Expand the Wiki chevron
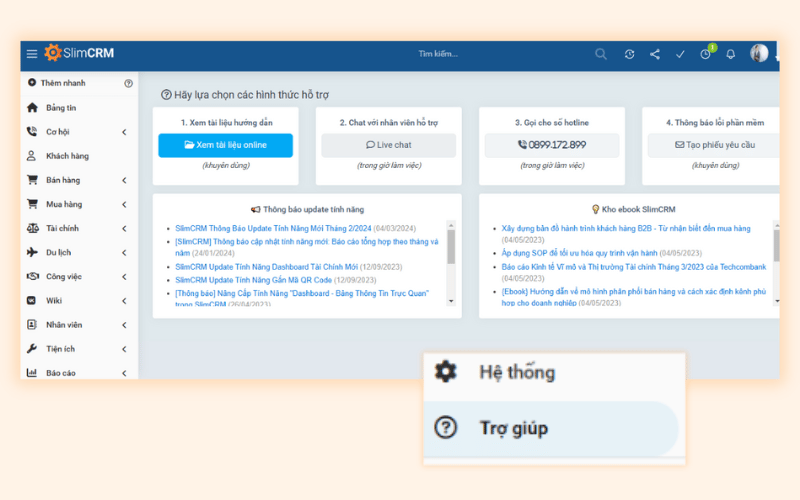This screenshot has width=800, height=500. point(124,301)
